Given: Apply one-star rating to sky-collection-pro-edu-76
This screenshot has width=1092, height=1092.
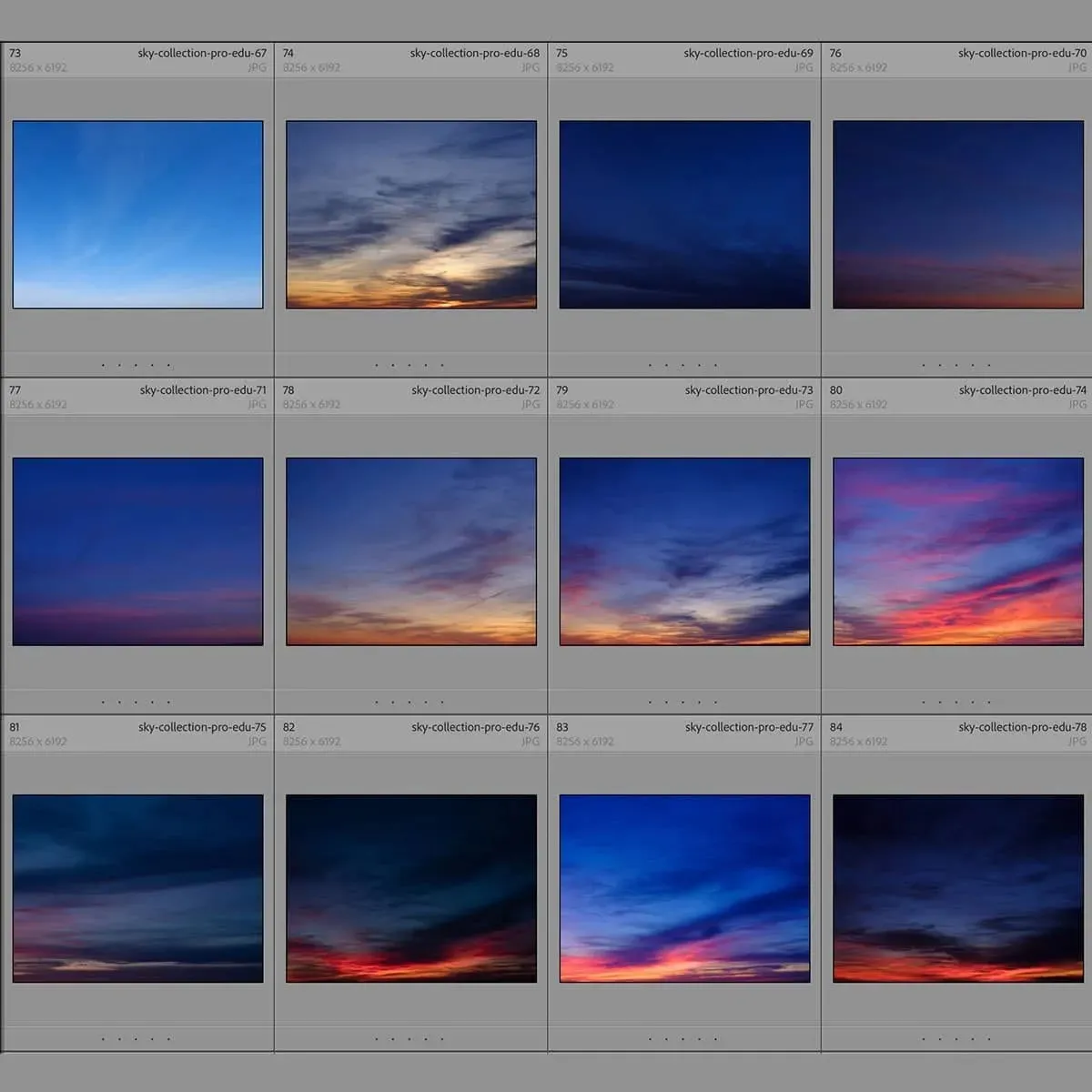Looking at the screenshot, I should 377,1039.
